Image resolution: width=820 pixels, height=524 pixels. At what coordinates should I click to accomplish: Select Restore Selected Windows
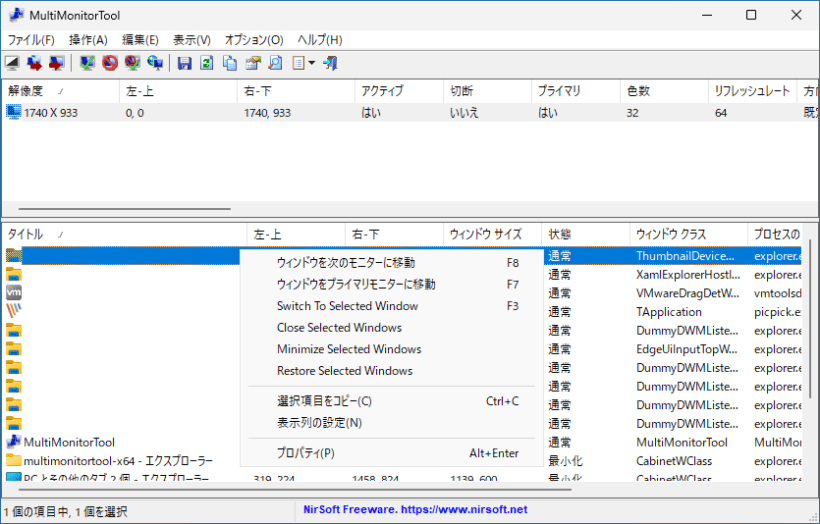392,371
